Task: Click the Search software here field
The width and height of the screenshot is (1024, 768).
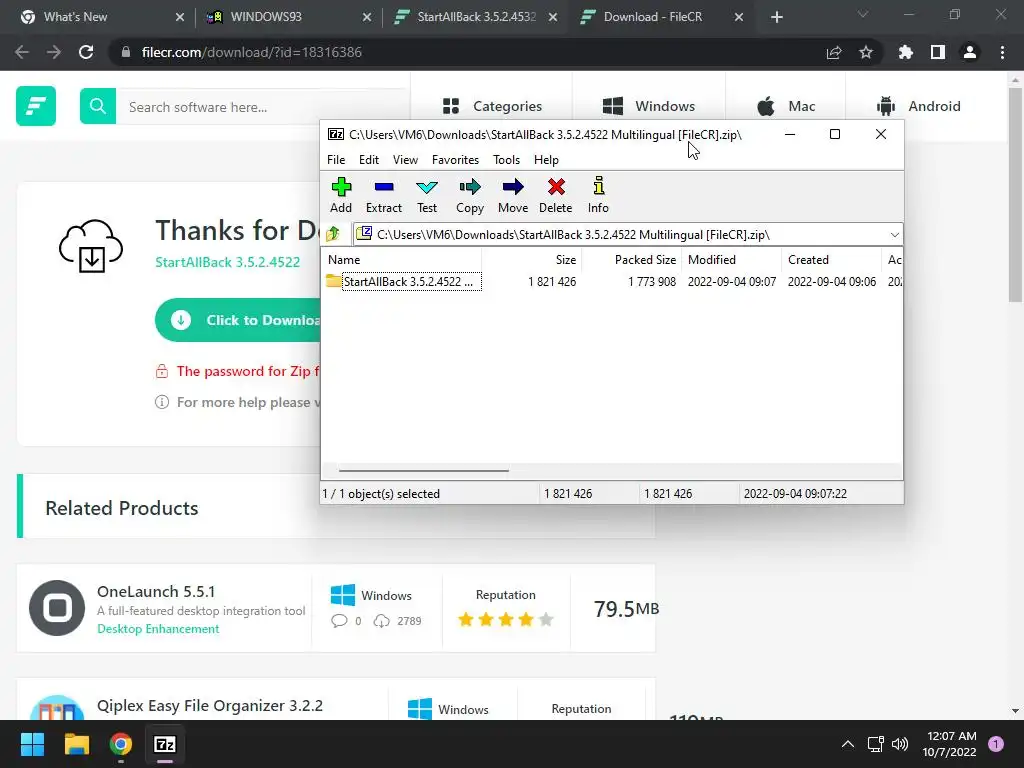Action: (x=261, y=106)
